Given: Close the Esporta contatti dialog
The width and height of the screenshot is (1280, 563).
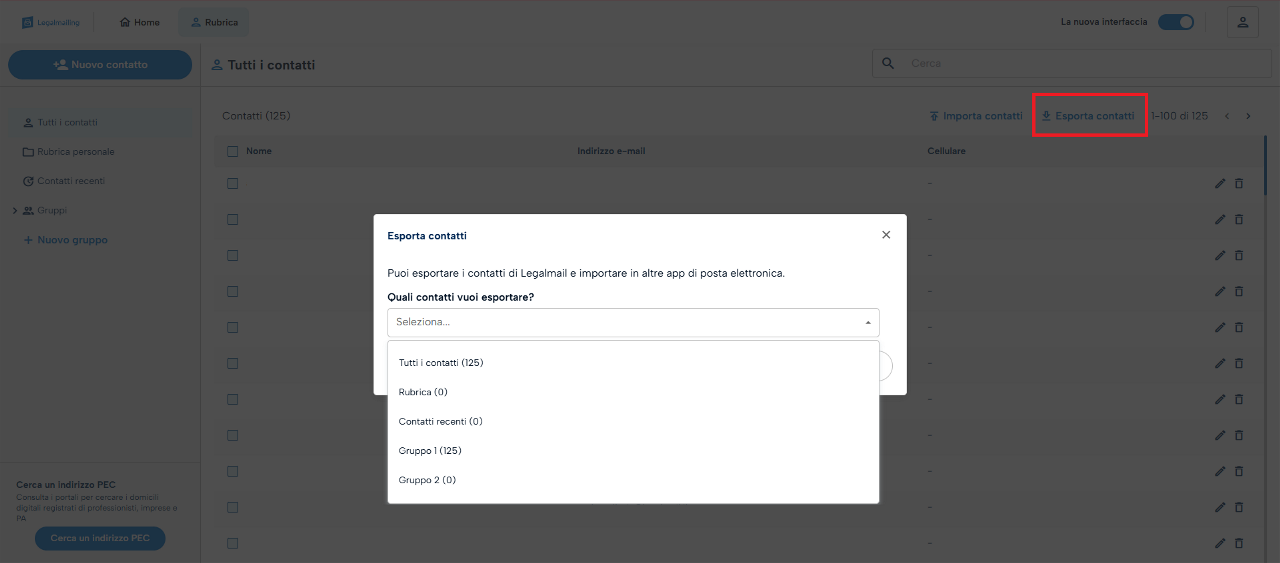Looking at the screenshot, I should 886,235.
